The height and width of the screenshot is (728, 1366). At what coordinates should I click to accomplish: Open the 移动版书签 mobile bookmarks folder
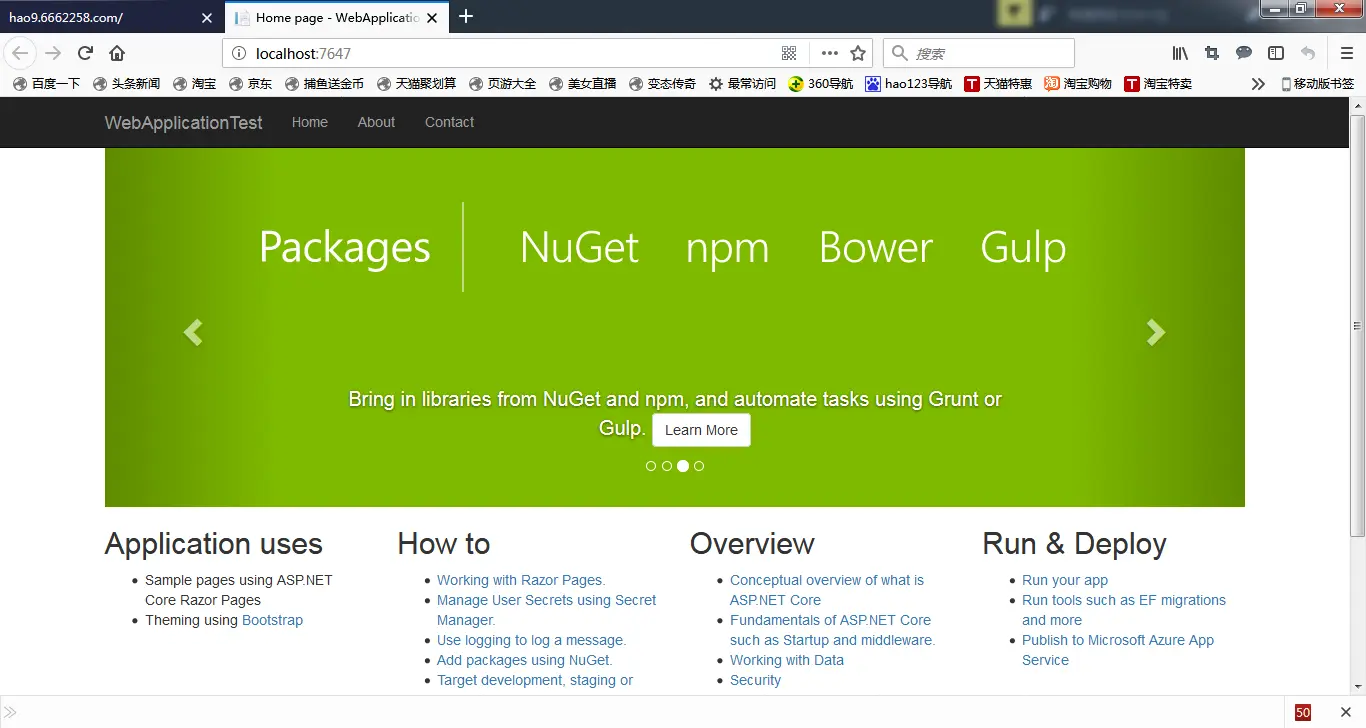pos(1317,84)
